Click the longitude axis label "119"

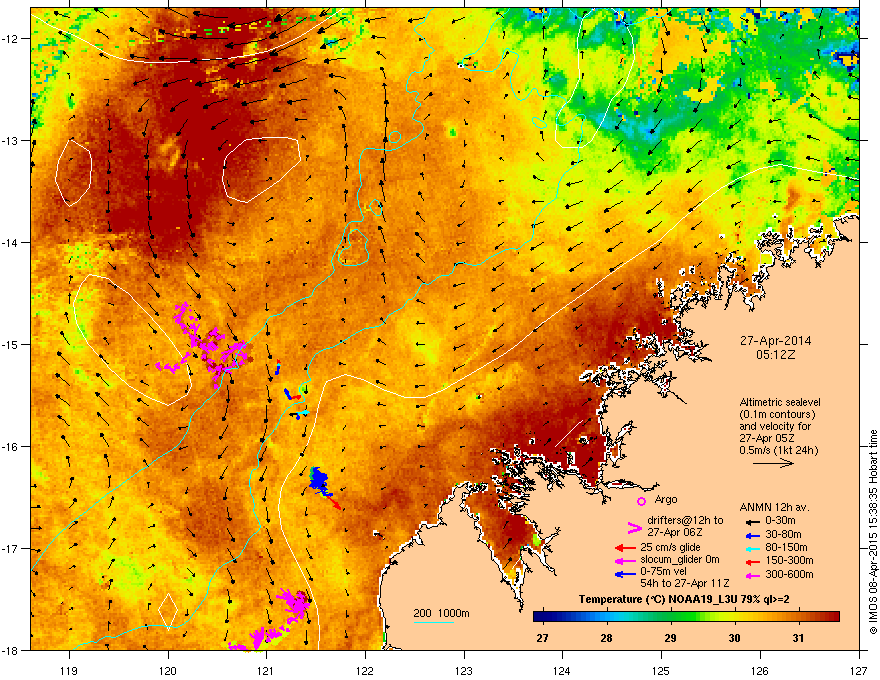click(69, 671)
